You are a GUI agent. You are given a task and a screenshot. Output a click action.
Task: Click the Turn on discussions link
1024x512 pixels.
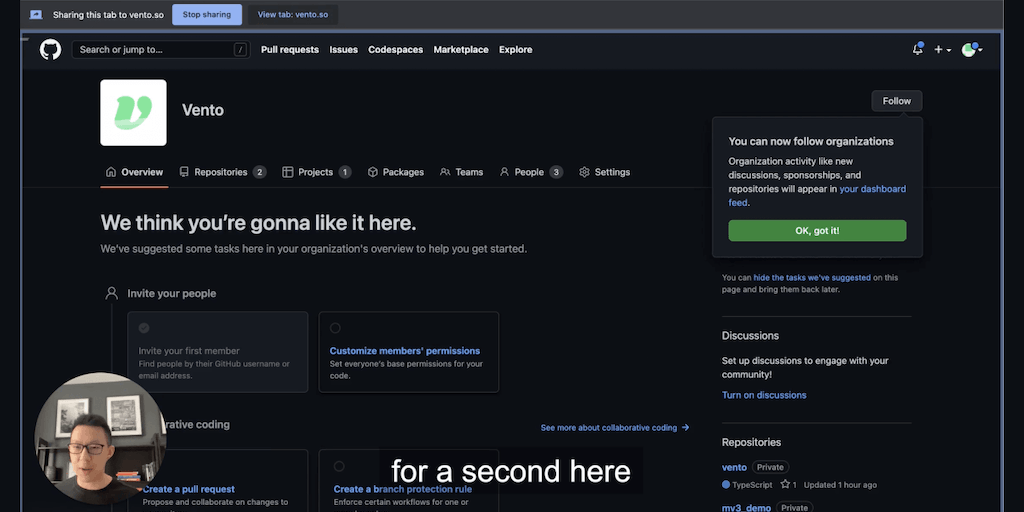point(764,395)
